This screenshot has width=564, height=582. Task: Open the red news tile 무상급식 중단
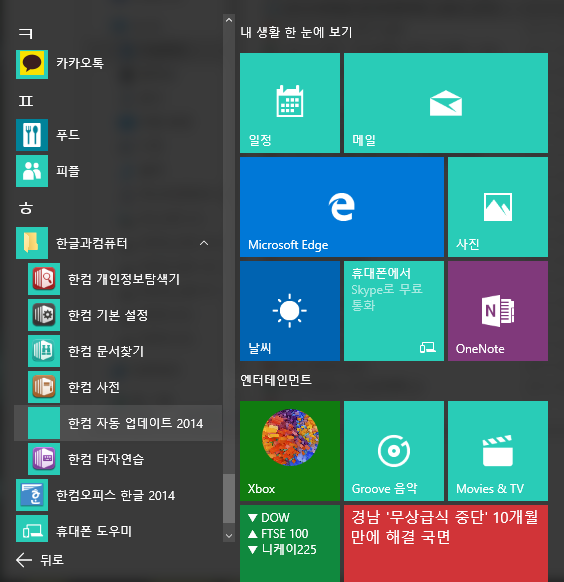coord(446,543)
